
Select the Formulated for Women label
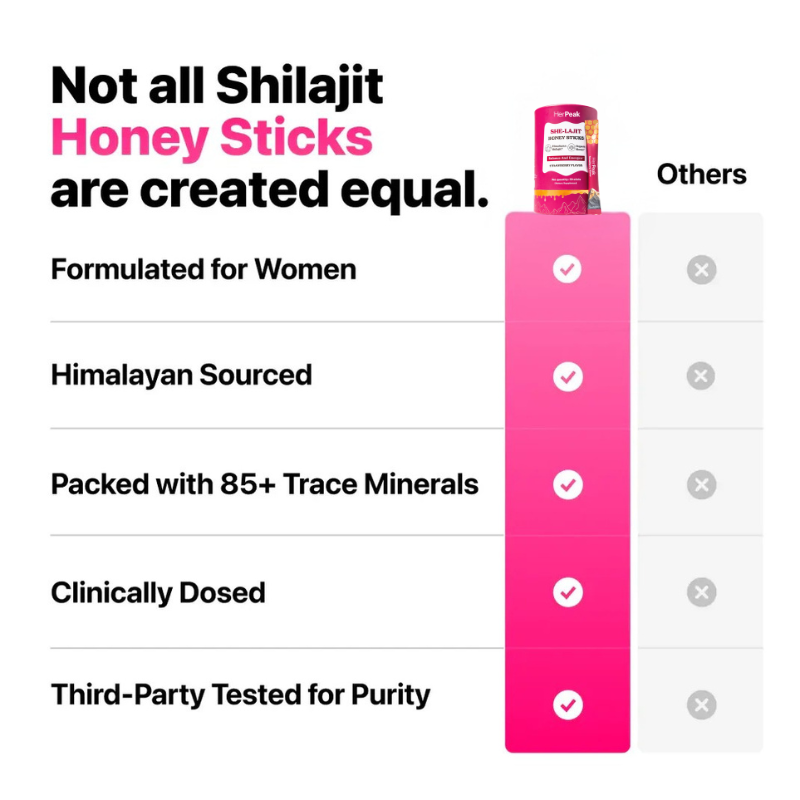tap(203, 270)
